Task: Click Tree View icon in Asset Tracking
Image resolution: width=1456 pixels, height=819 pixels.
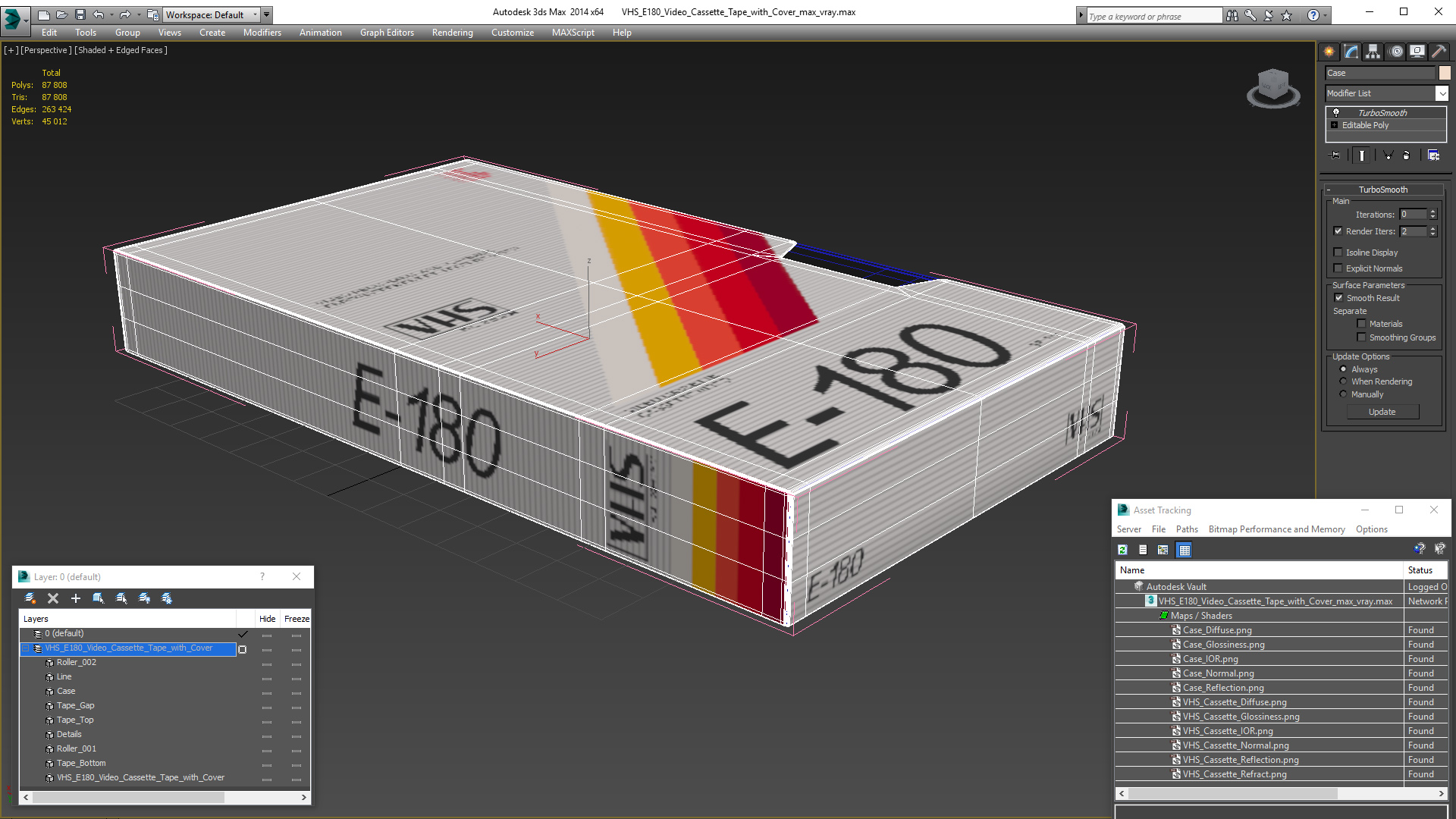Action: tap(1163, 550)
